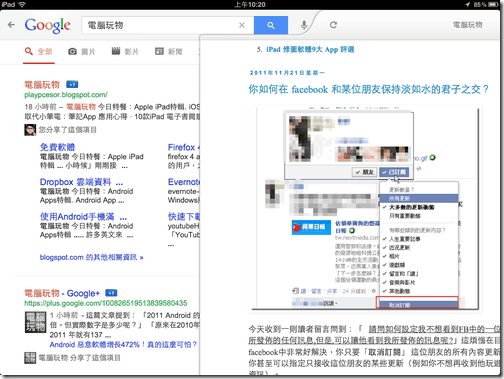The image size is (504, 379).
Task: Open the Evernote sitelink
Action: click(184, 182)
